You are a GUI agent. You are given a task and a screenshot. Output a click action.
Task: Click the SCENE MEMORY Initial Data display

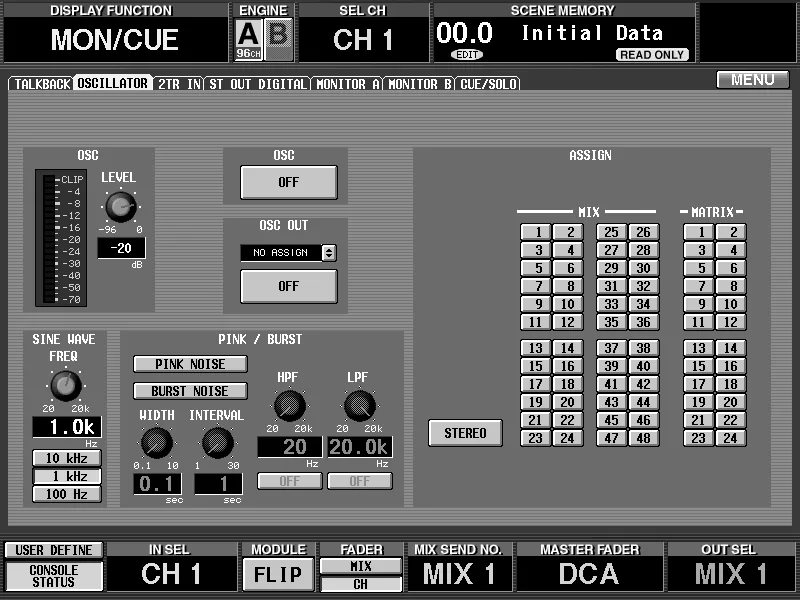click(563, 39)
